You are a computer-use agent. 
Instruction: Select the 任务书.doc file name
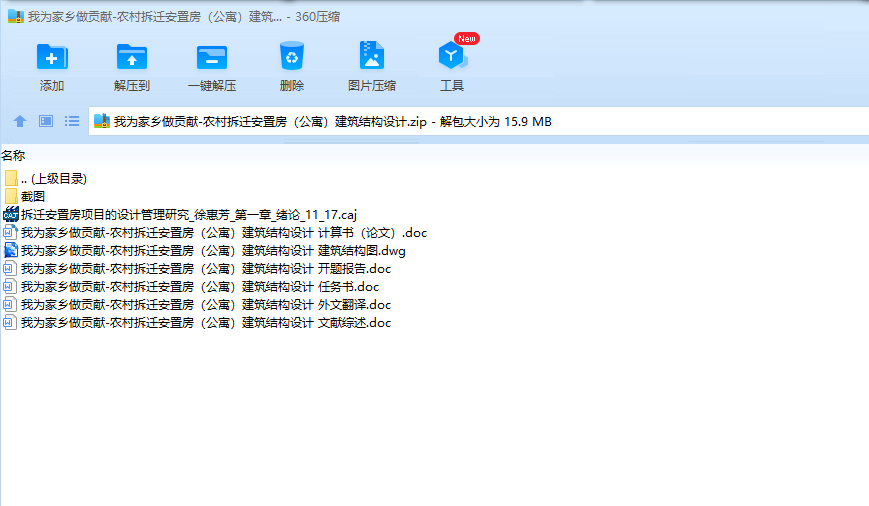click(200, 287)
